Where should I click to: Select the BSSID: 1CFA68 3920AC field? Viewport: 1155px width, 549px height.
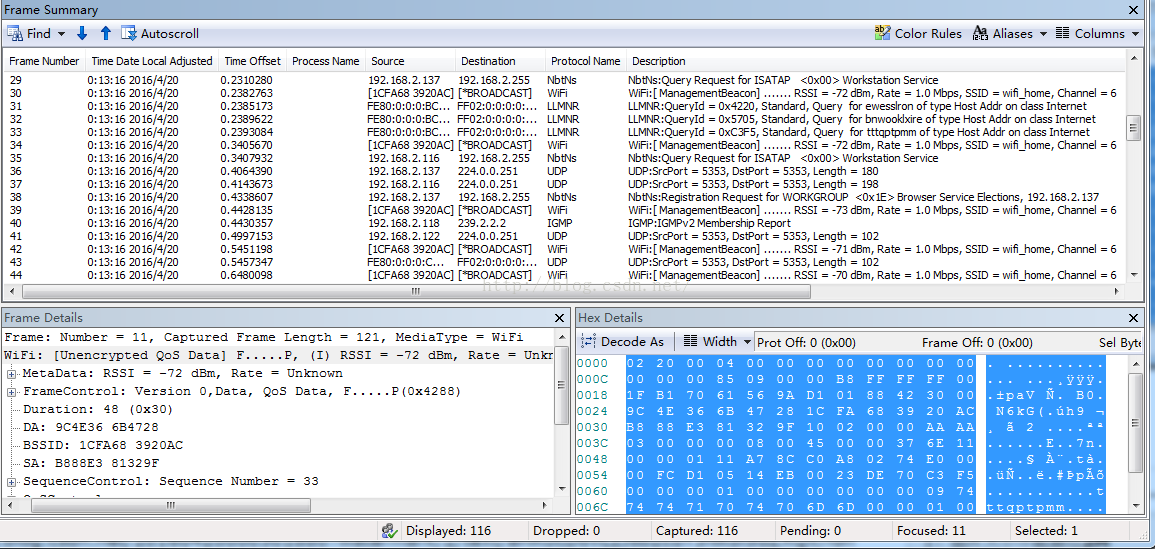tap(103, 445)
